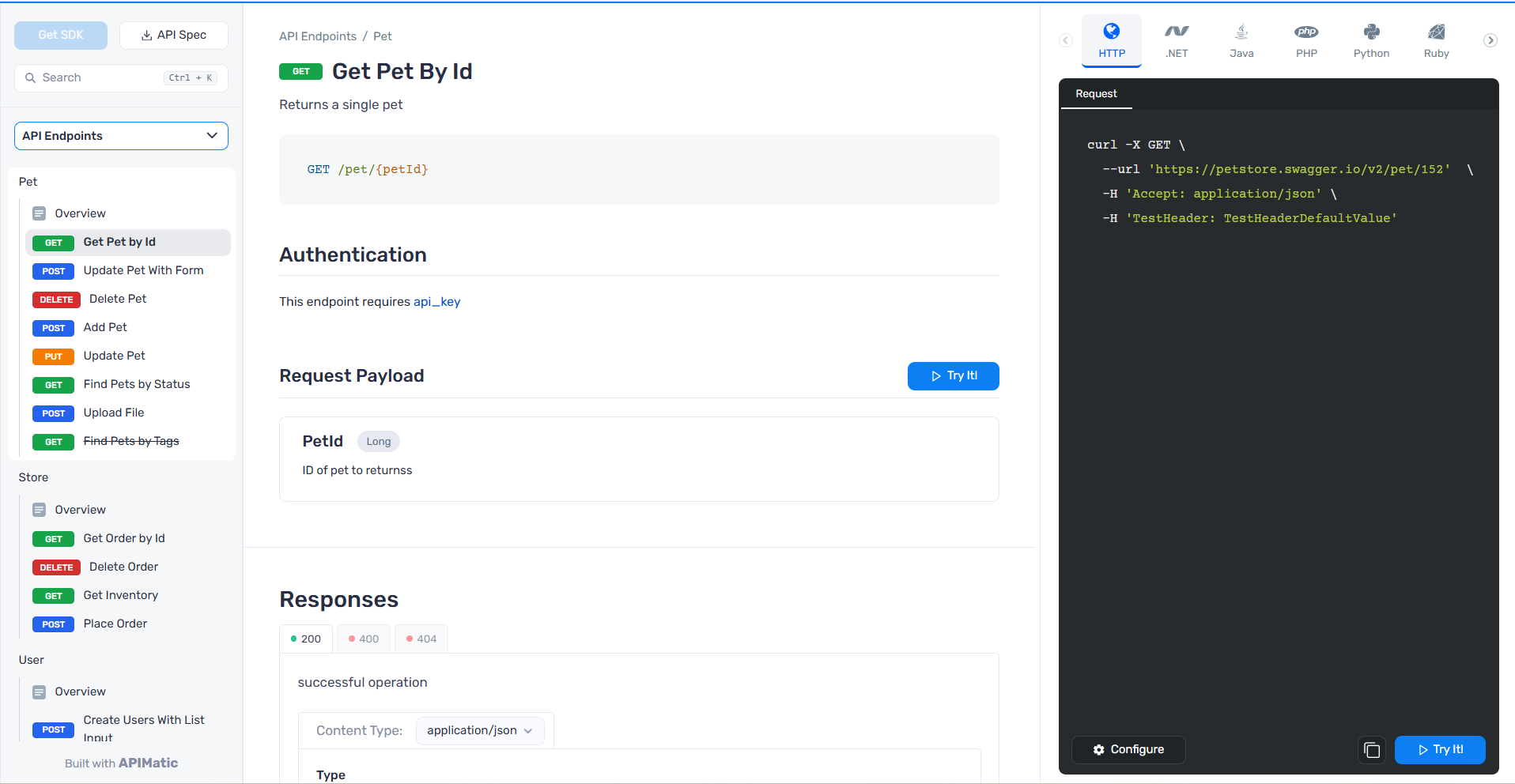Open the Content Type application/json dropdown
This screenshot has height=784, width=1515.
[x=479, y=730]
